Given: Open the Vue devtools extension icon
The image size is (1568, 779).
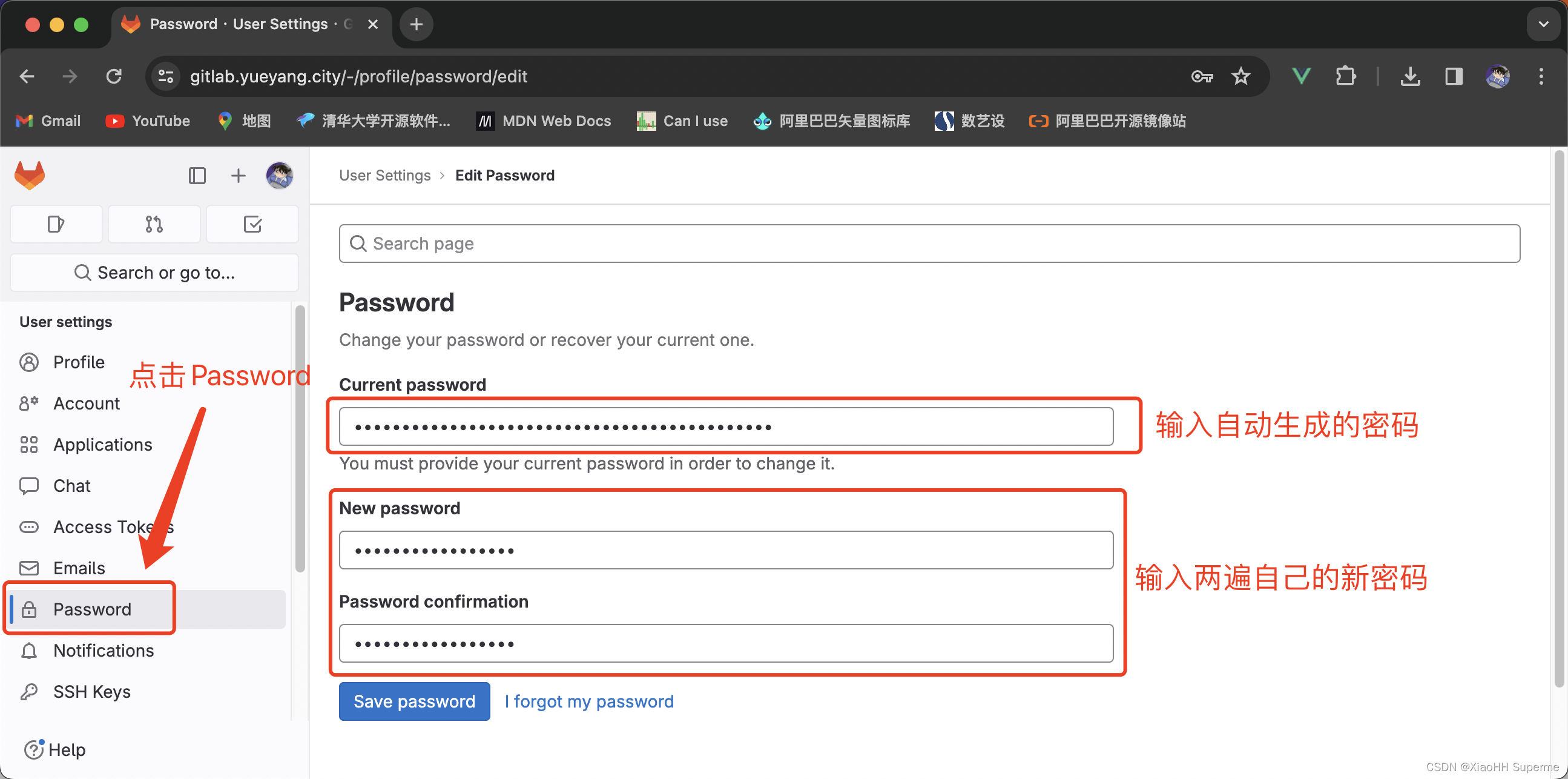Looking at the screenshot, I should click(1301, 76).
